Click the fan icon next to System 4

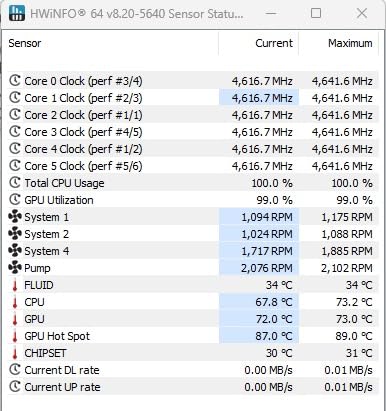coord(15,251)
